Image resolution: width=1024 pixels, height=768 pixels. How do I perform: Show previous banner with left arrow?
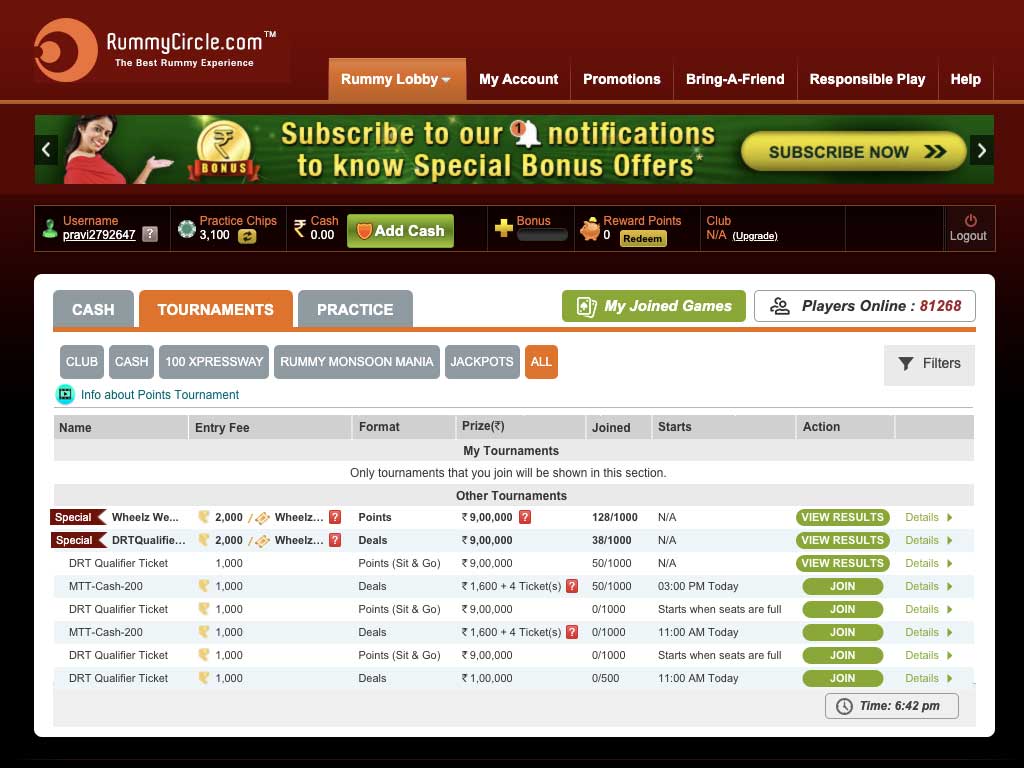(46, 150)
